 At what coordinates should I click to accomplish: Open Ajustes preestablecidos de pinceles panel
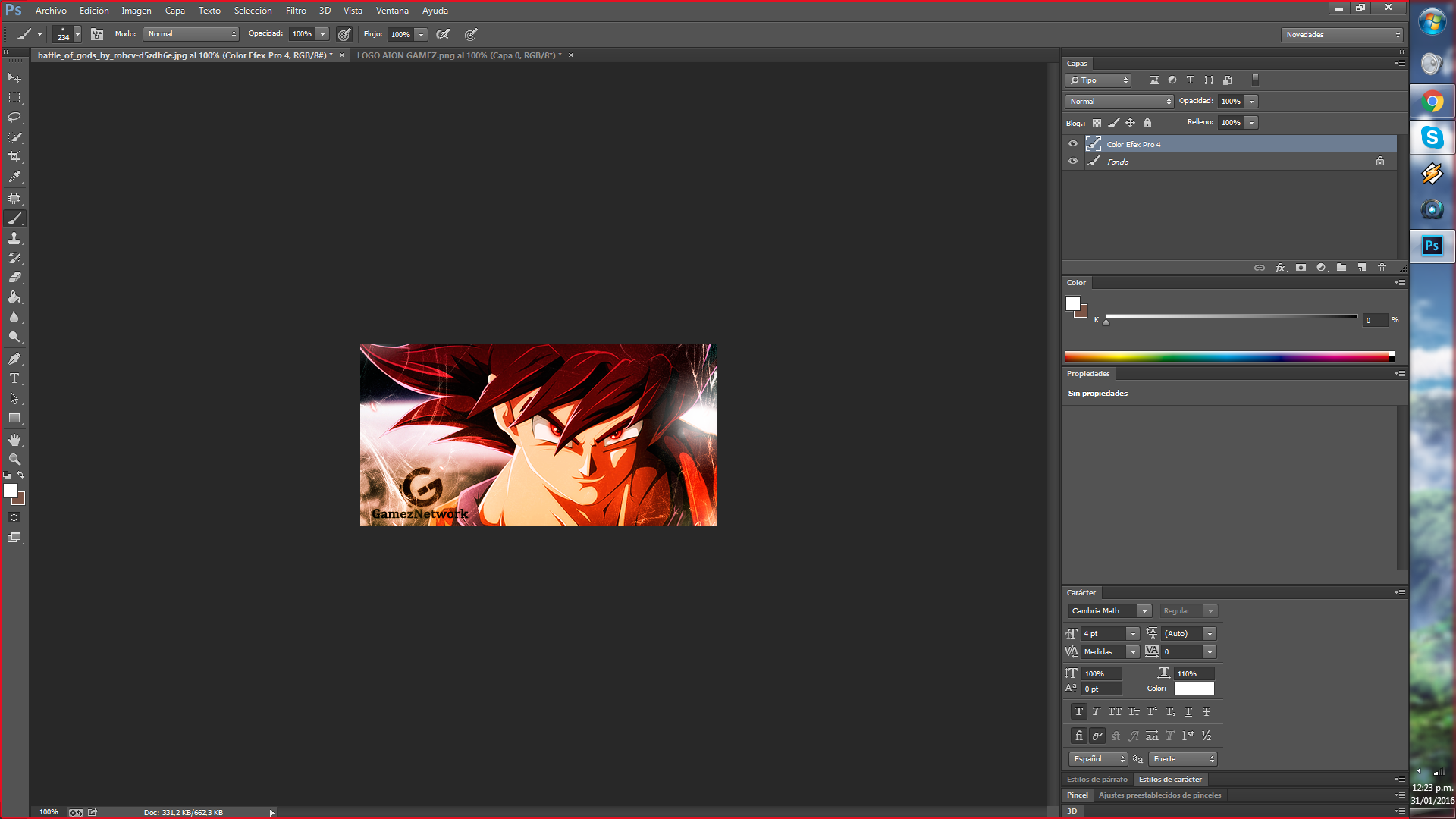(1159, 795)
